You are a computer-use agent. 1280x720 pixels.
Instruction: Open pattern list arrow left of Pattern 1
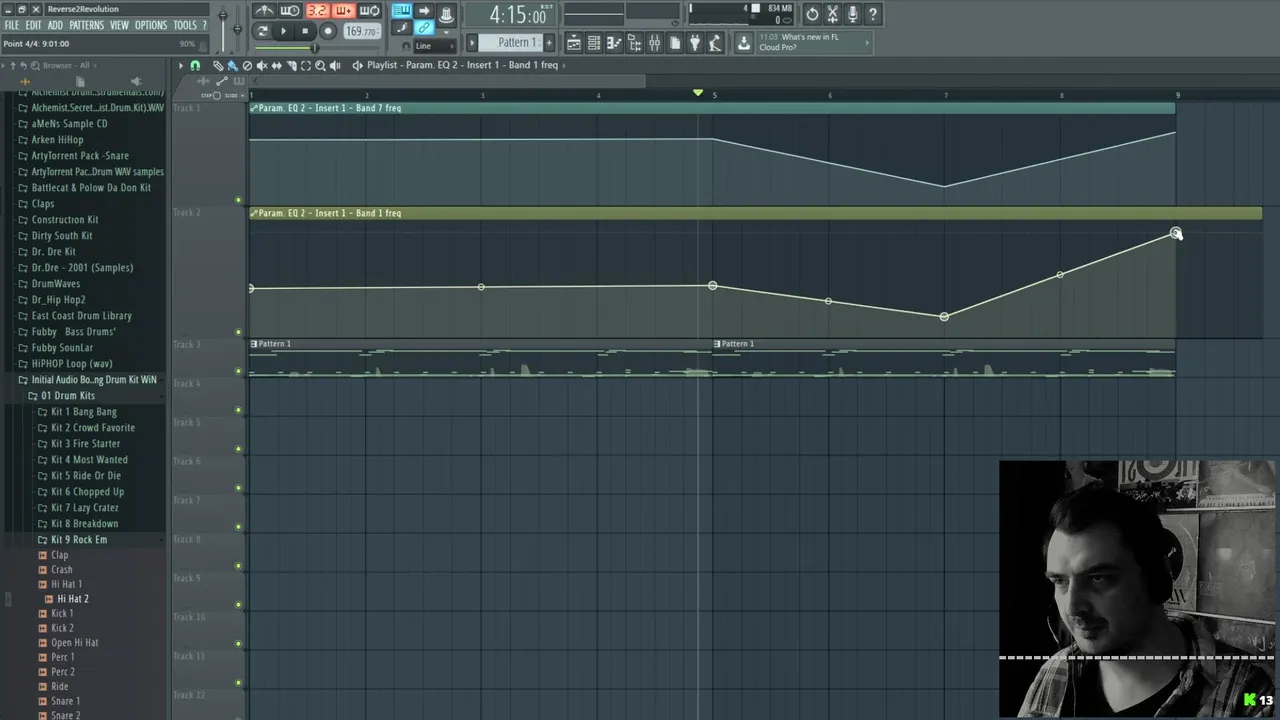point(472,43)
